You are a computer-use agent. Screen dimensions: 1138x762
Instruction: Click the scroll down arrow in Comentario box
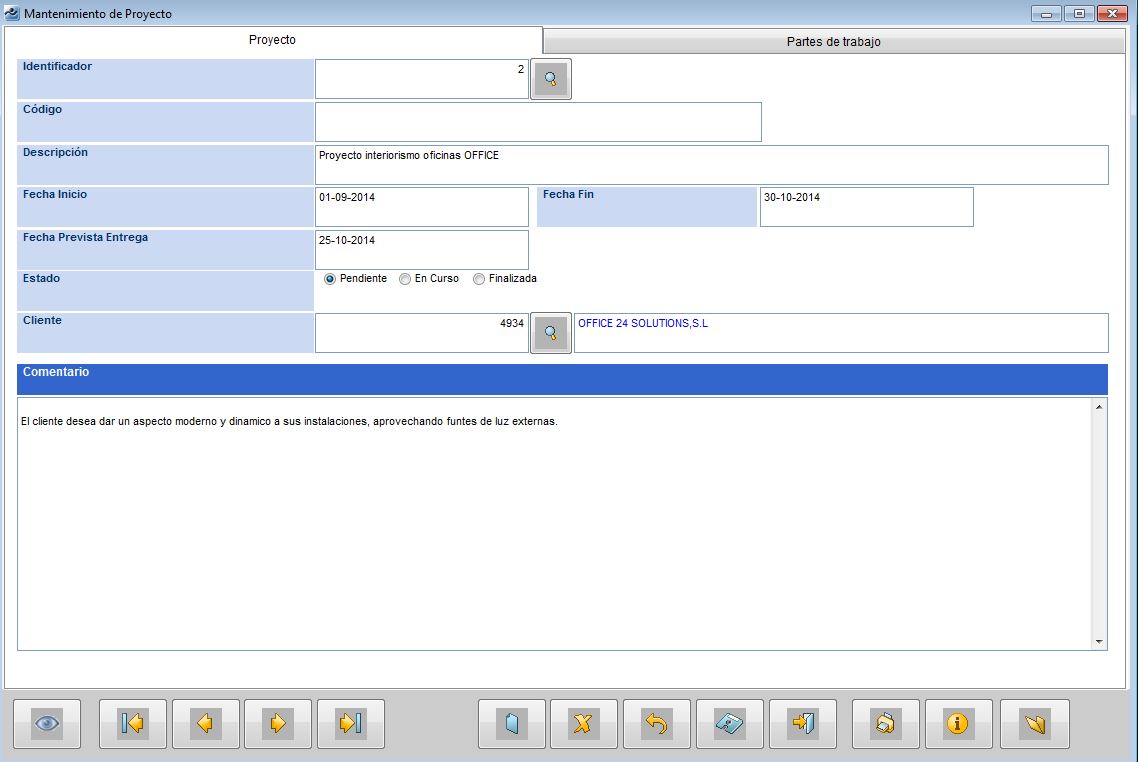(1099, 641)
